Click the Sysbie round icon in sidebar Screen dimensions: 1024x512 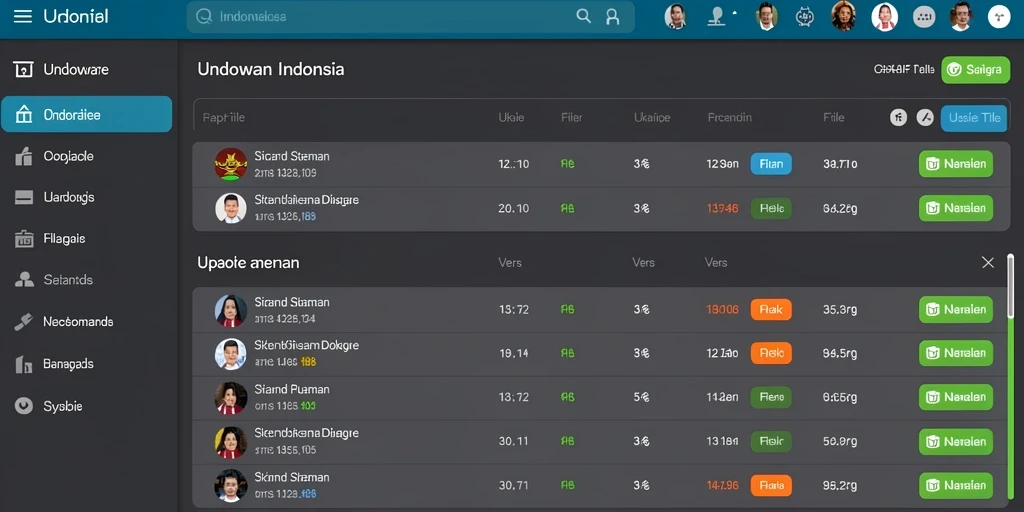(24, 406)
